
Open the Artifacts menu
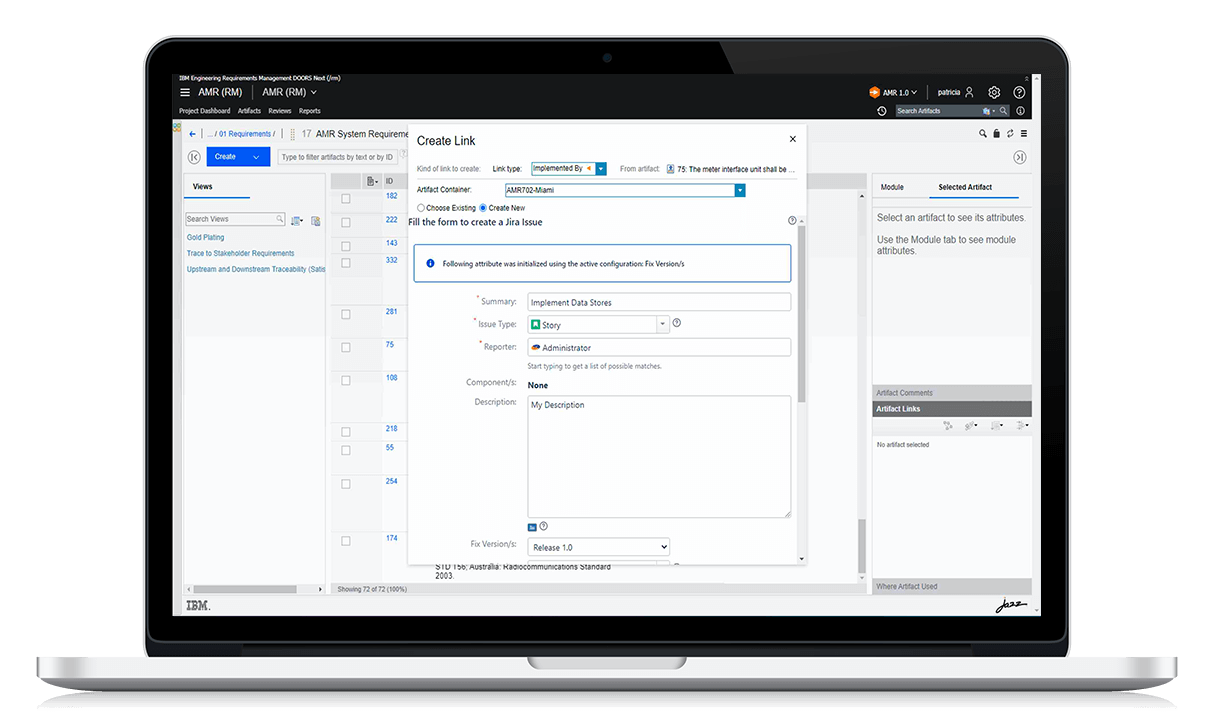[x=249, y=111]
